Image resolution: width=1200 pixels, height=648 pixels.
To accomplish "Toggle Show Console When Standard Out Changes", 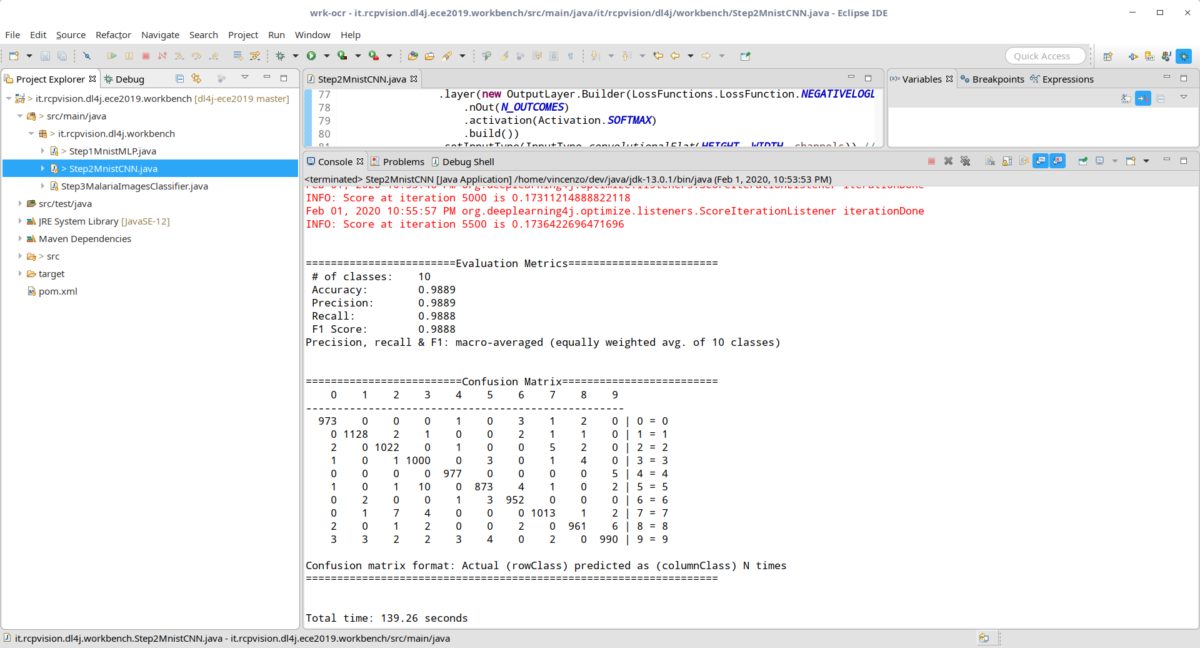I will 1039,160.
